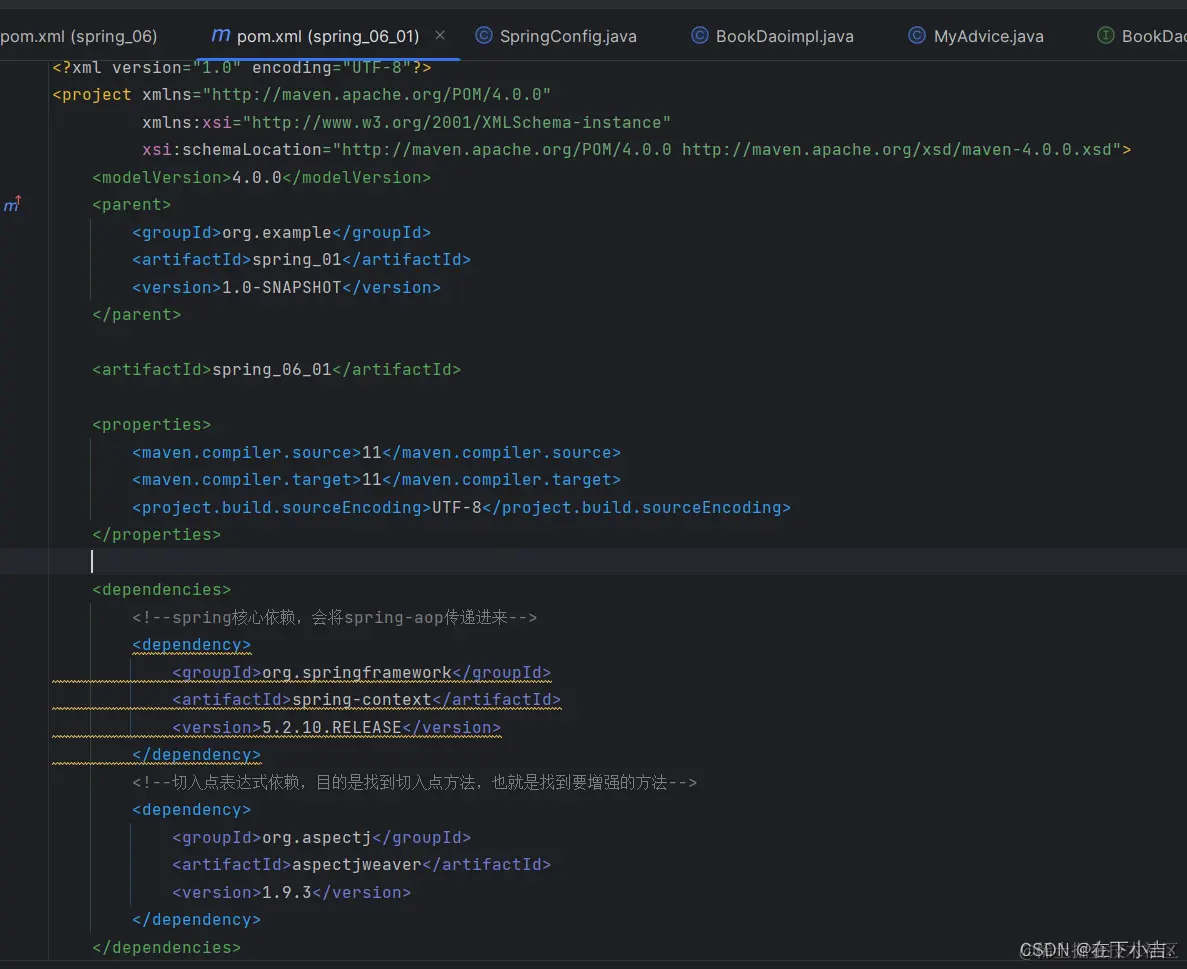1187x969 pixels.
Task: Click the 切入点表达式依赖 comment line
Action: [414, 782]
